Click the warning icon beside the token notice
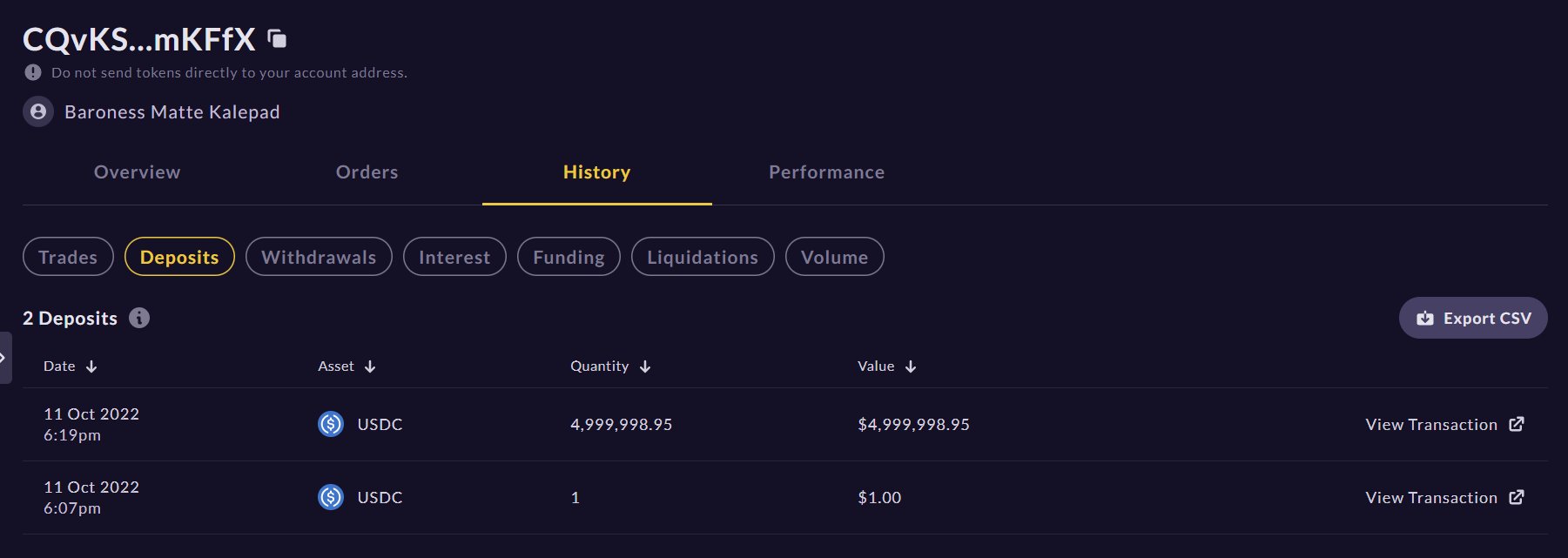This screenshot has height=558, width=1568. pos(33,72)
